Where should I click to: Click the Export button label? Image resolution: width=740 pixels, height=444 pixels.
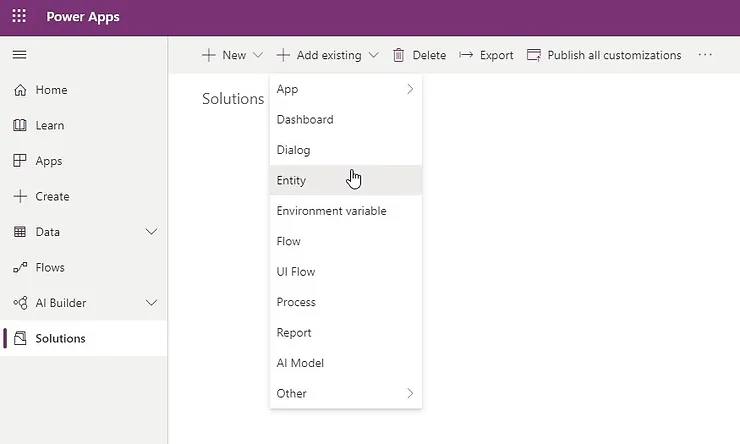496,55
